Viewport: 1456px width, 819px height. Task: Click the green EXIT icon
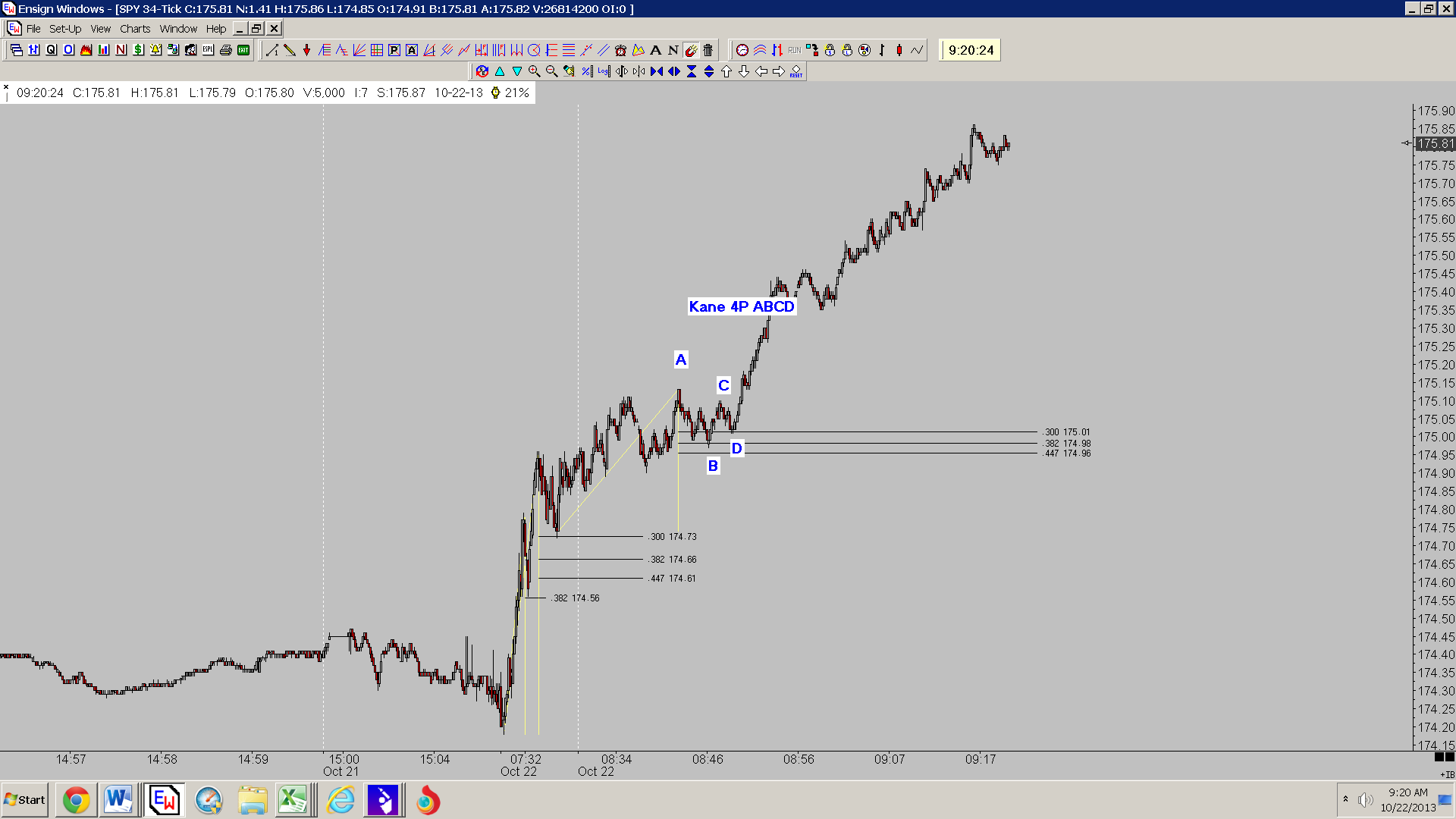click(243, 50)
